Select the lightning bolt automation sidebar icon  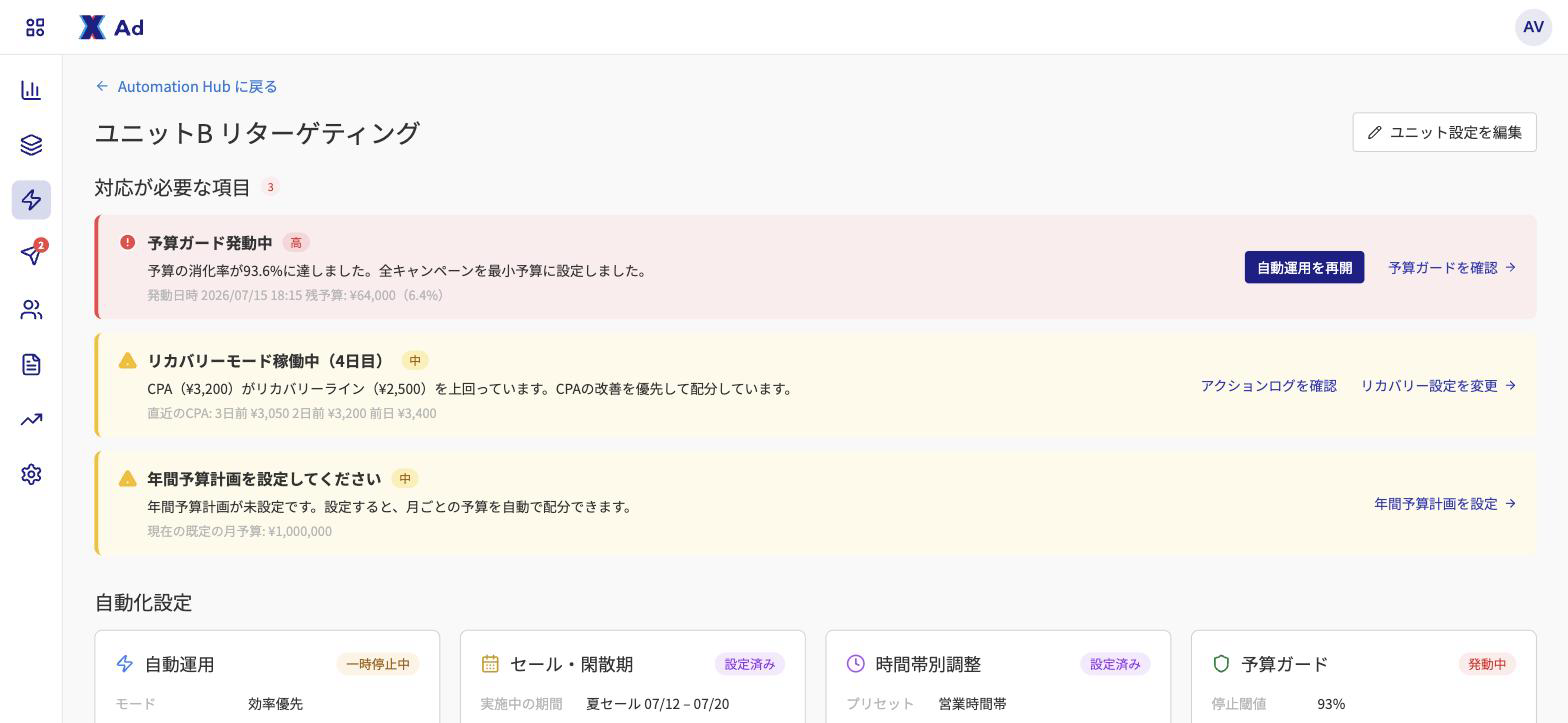(31, 200)
